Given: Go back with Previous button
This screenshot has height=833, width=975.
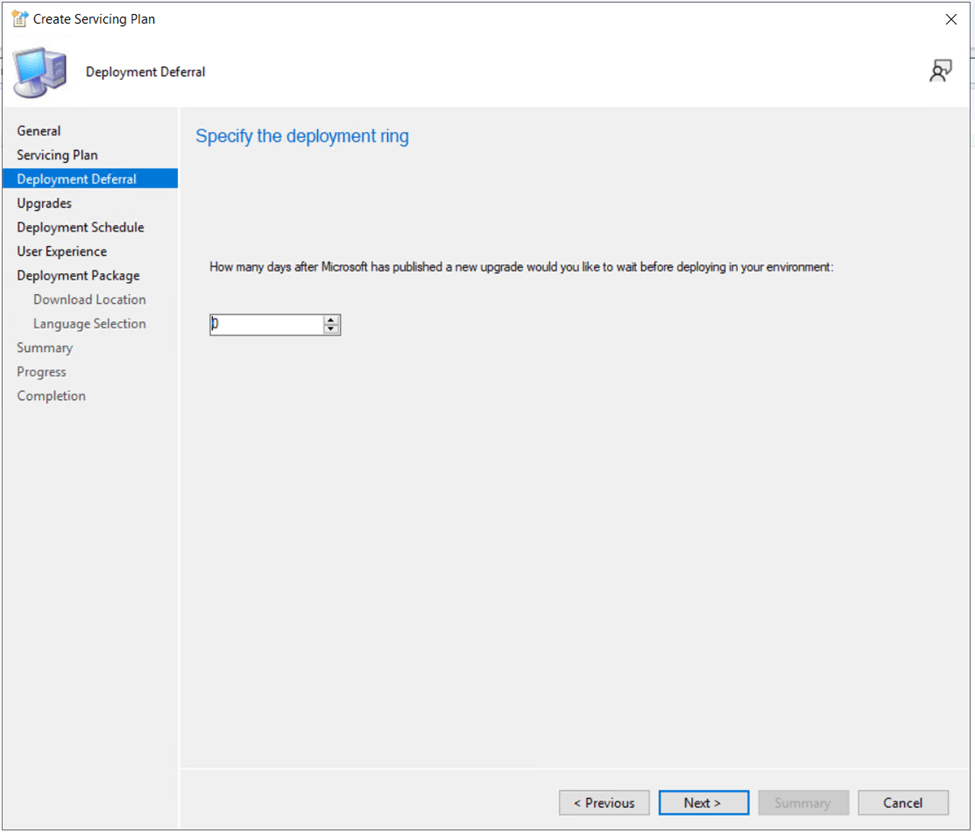Looking at the screenshot, I should coord(604,803).
